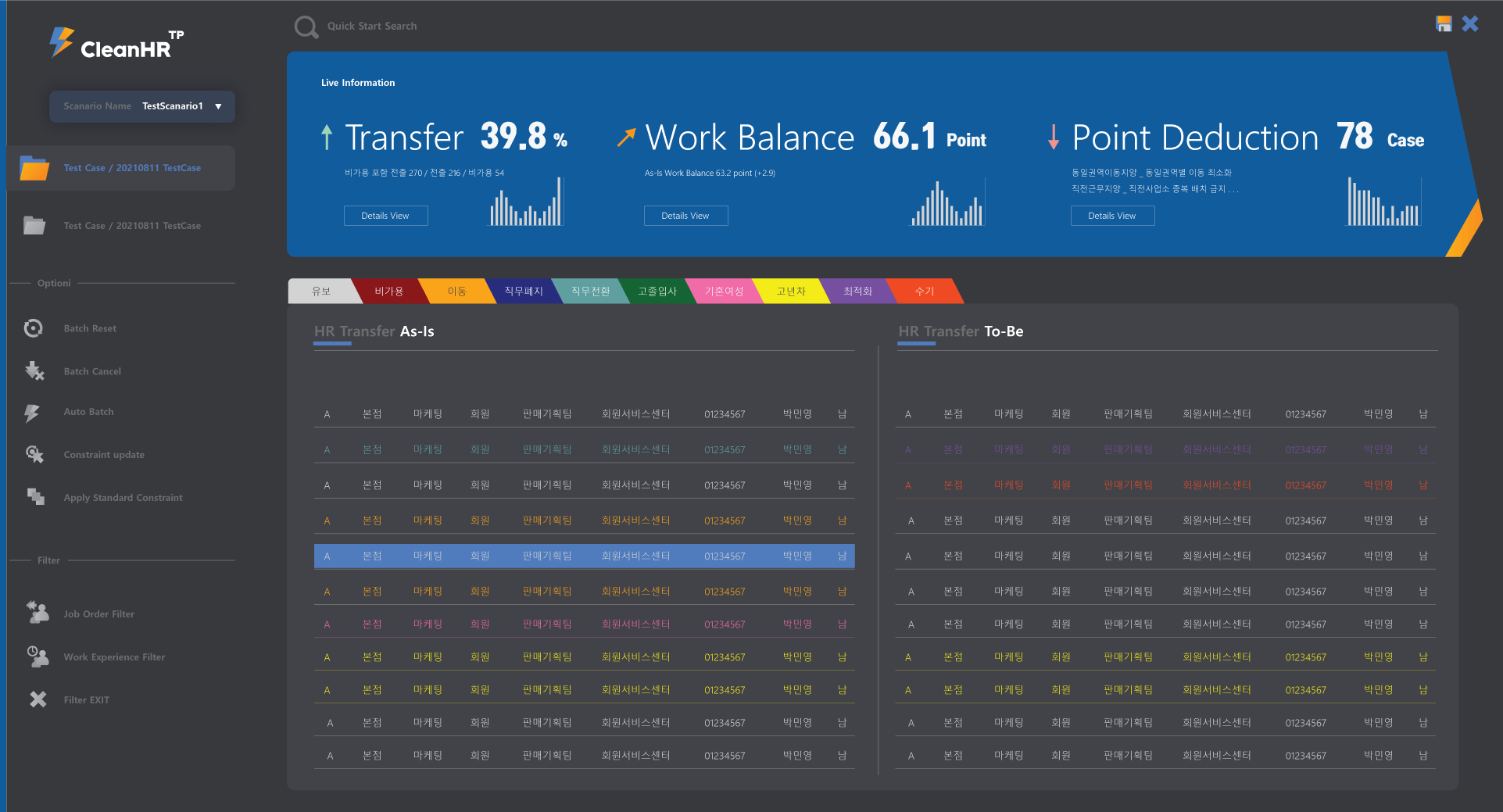Click the HR Transfer To-Be heading
Screen dimensions: 1503x812
[961, 331]
